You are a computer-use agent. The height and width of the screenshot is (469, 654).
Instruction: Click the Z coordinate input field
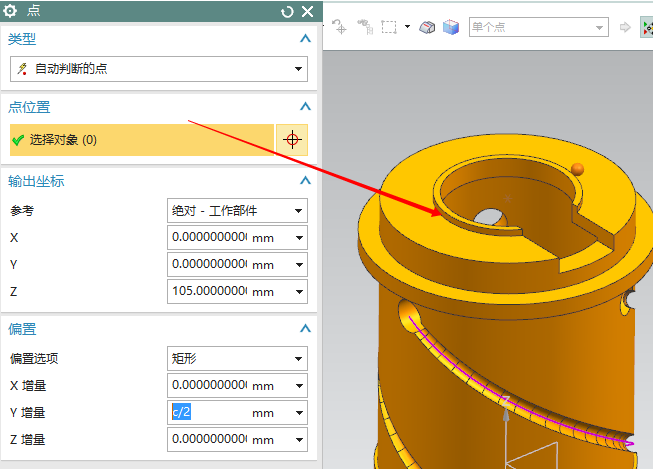pyautogui.click(x=208, y=292)
